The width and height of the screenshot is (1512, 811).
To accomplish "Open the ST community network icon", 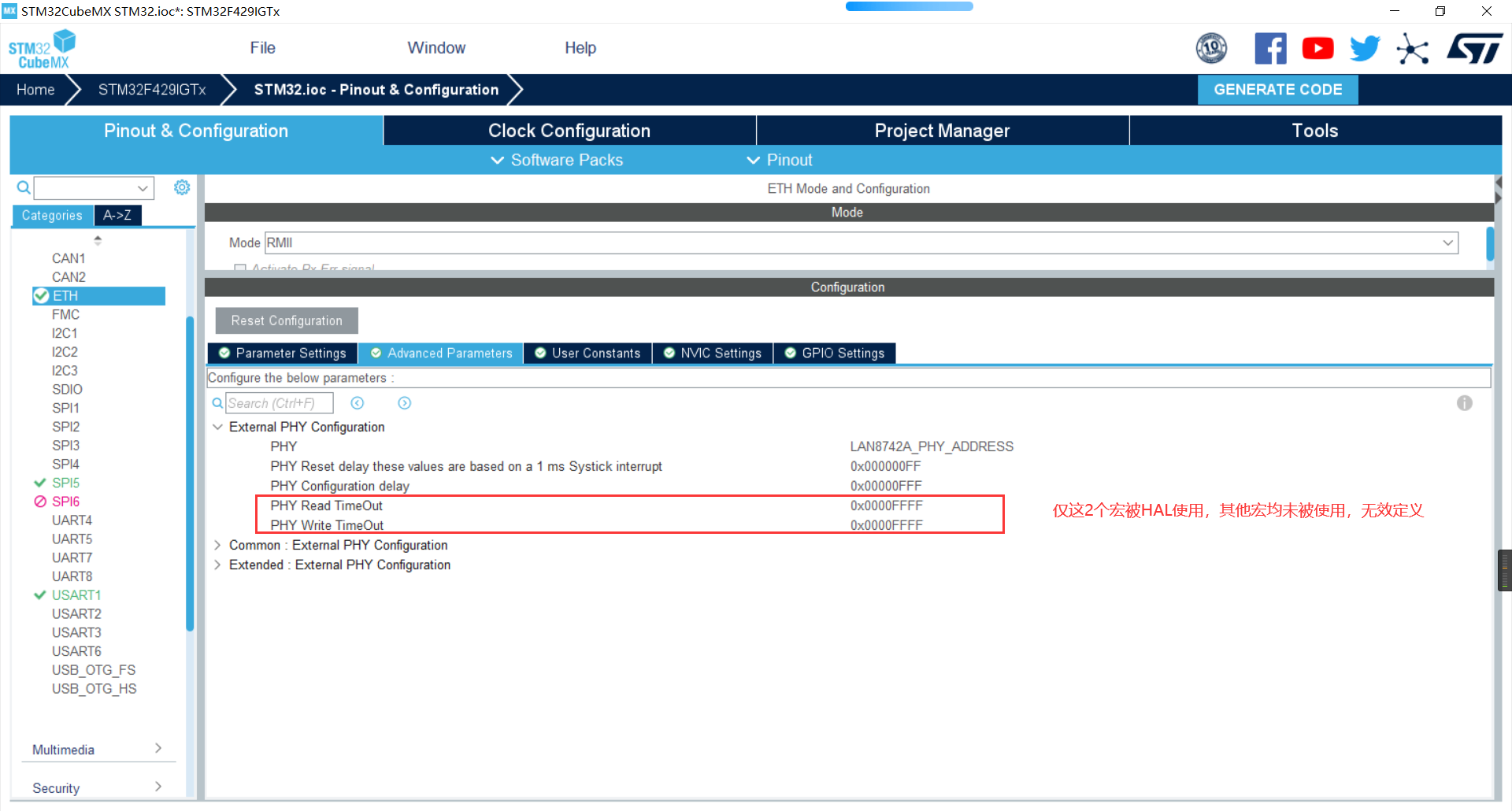I will click(1413, 49).
